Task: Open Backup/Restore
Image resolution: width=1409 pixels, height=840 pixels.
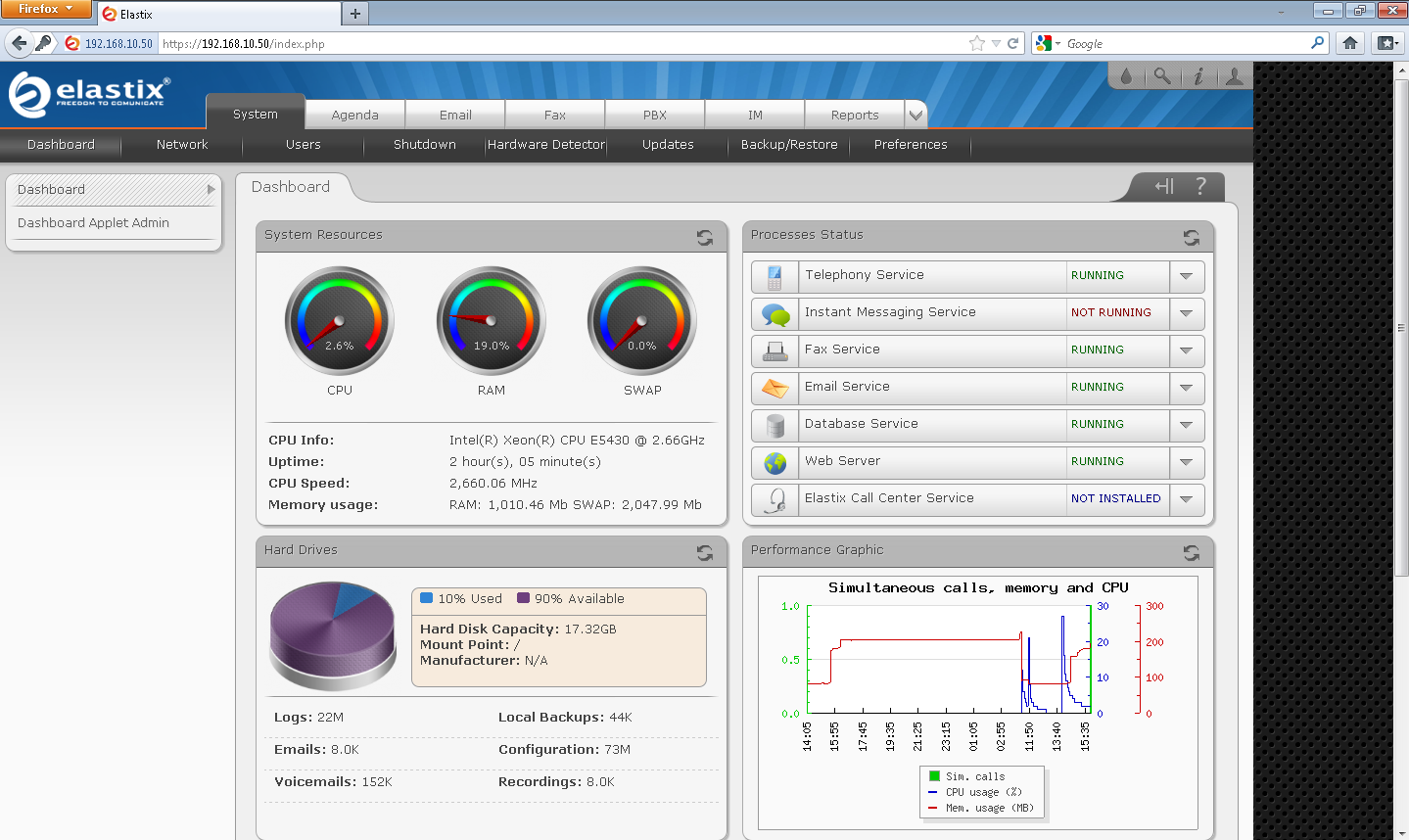Action: [x=789, y=145]
